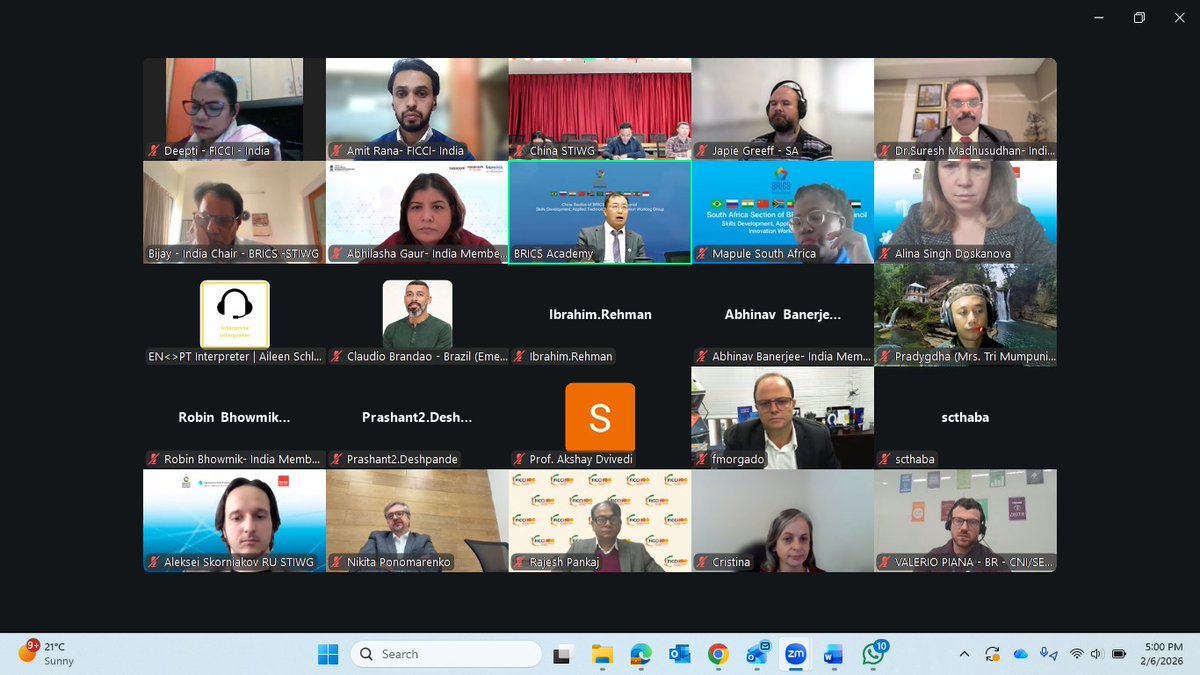Click the 'Japie Greeff - SA' name label
This screenshot has height=675, width=1200.
click(x=755, y=151)
